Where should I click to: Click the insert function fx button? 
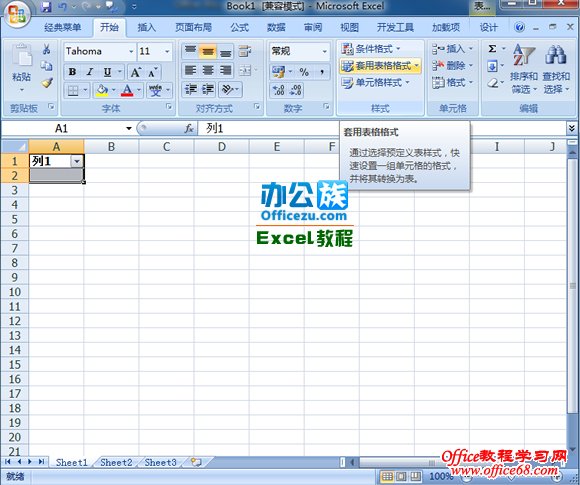(x=189, y=128)
